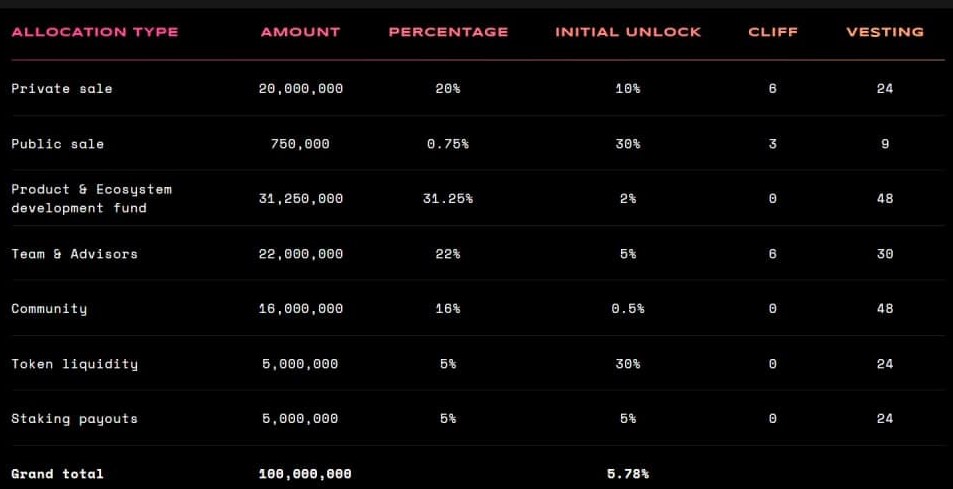Select the VESTING column header
Viewport: 953px width, 489px height.
[885, 32]
